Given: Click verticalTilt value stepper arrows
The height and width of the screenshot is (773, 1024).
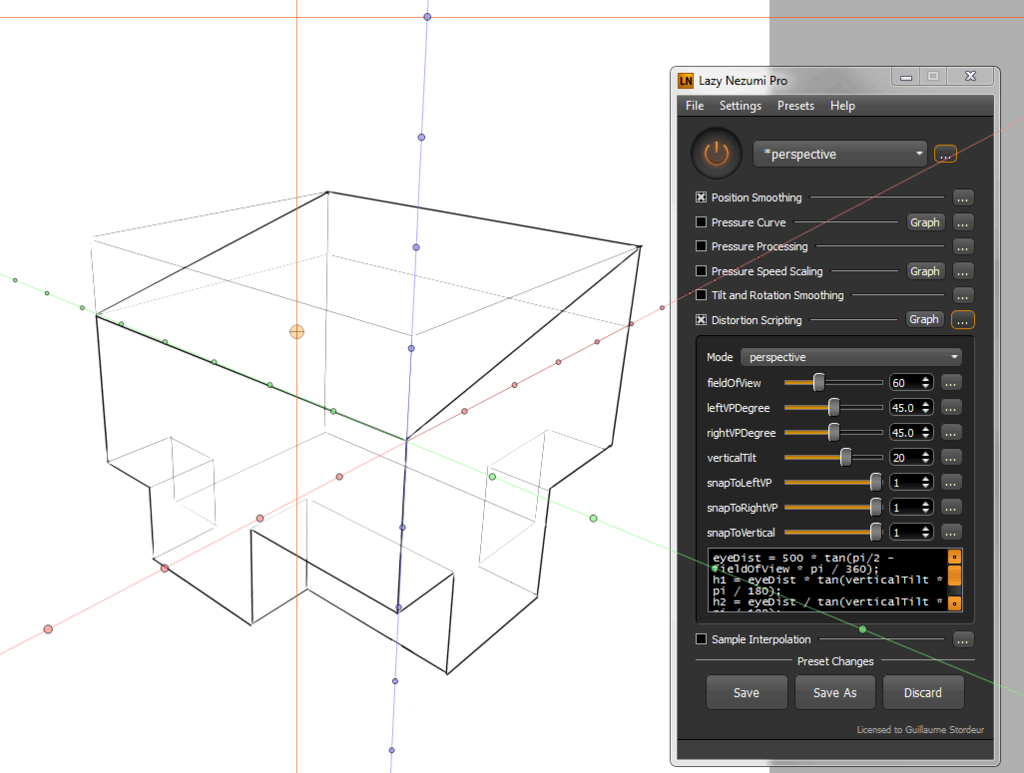Looking at the screenshot, I should pos(926,458).
